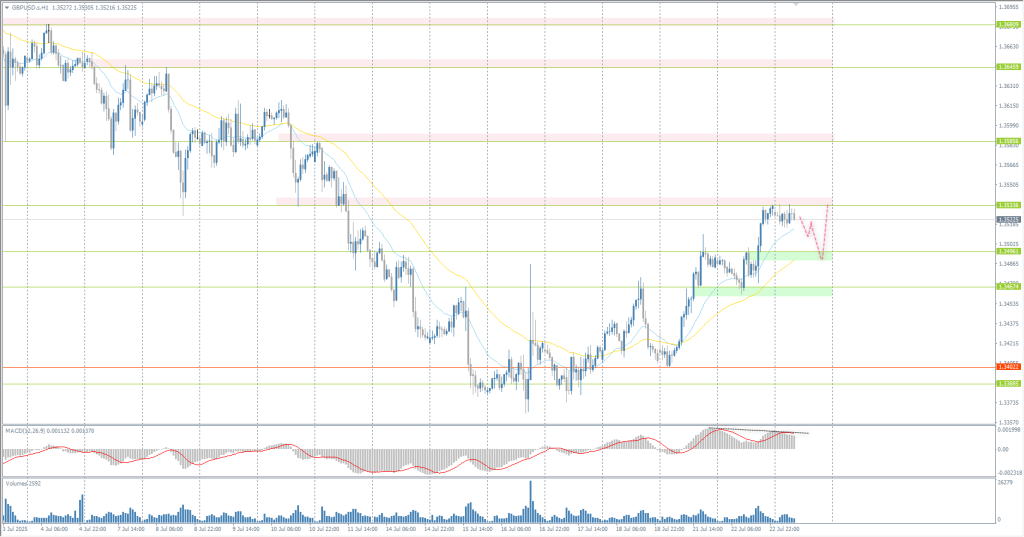
Task: Select the 1.33885 price level label
Action: [x=1008, y=384]
